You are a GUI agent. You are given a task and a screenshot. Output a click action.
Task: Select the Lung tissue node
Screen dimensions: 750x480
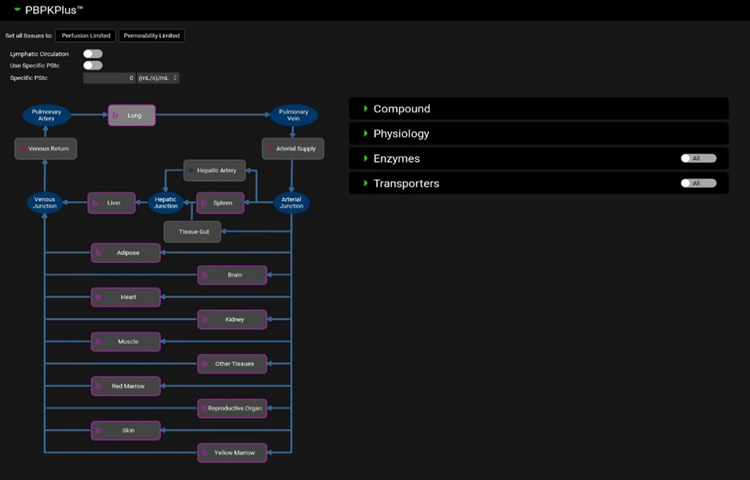pos(132,116)
